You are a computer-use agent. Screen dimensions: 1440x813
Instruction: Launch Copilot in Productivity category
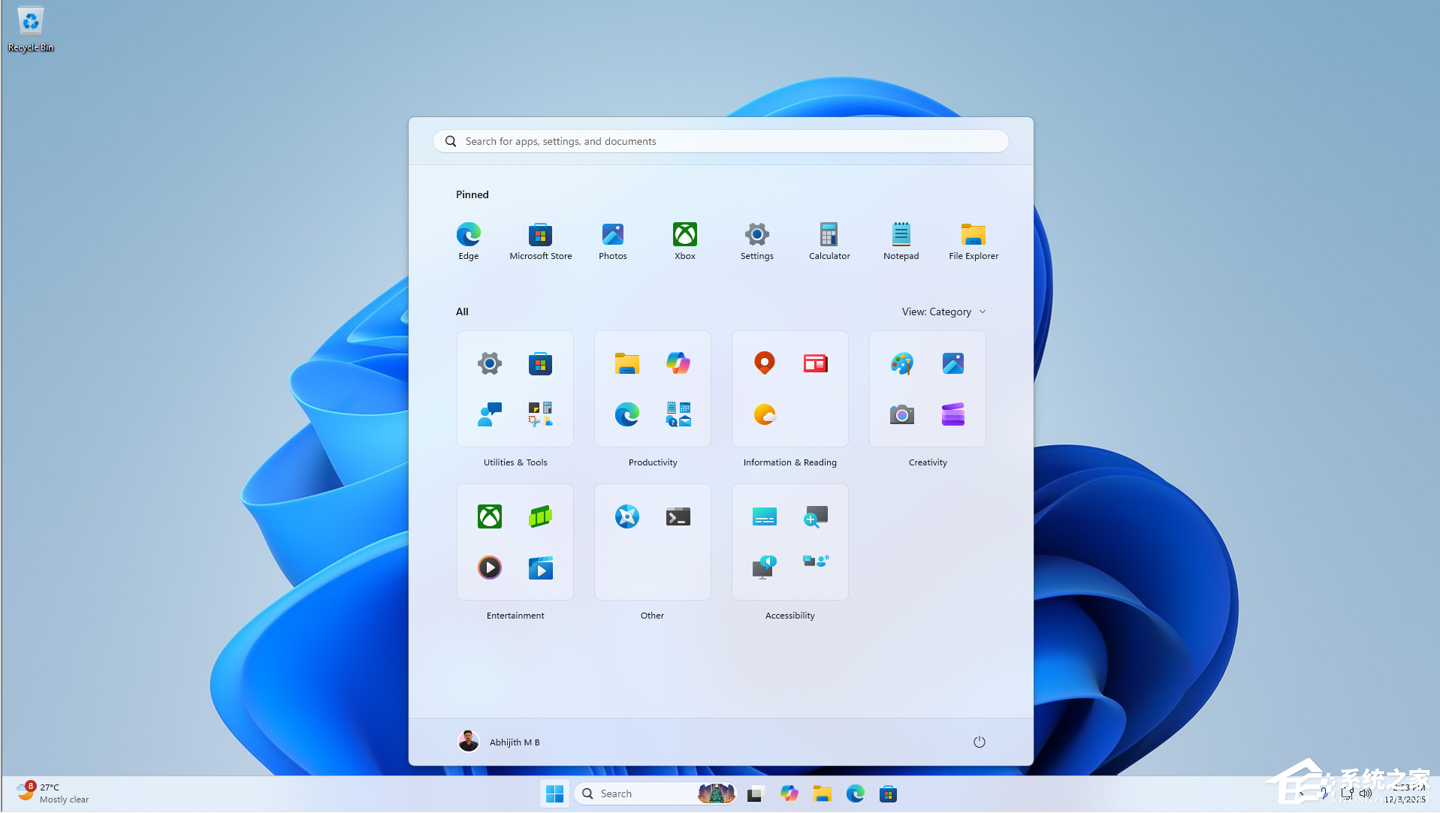678,363
